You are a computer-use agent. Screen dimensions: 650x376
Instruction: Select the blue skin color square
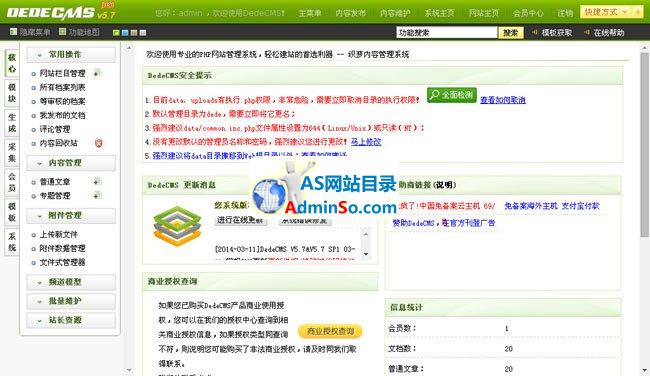click(x=125, y=32)
